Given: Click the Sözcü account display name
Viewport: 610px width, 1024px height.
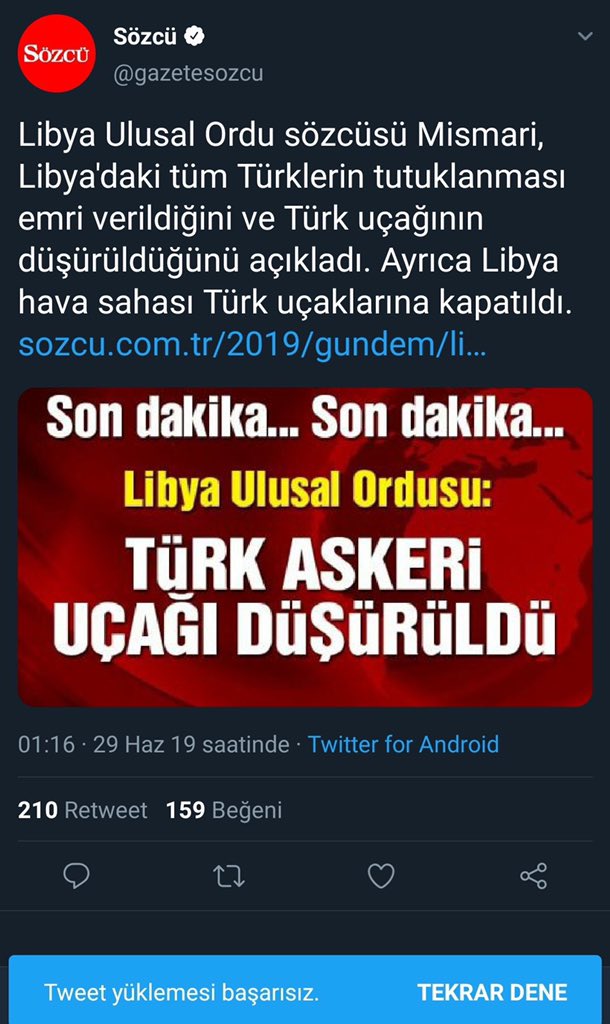Looking at the screenshot, I should click(145, 36).
